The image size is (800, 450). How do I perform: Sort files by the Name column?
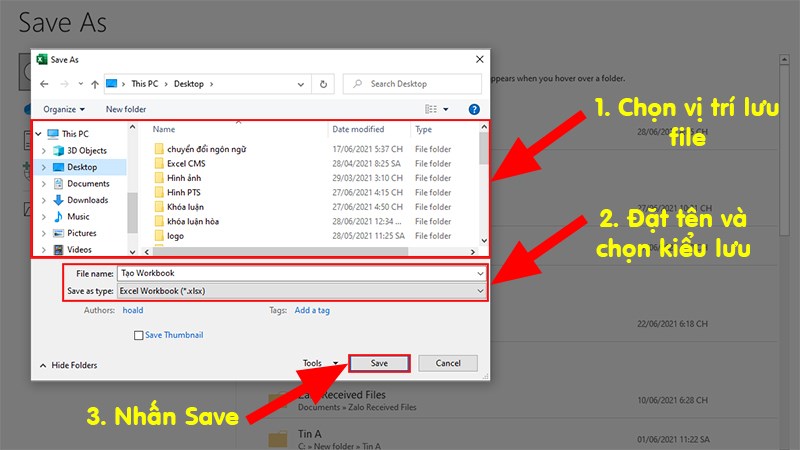tap(163, 130)
